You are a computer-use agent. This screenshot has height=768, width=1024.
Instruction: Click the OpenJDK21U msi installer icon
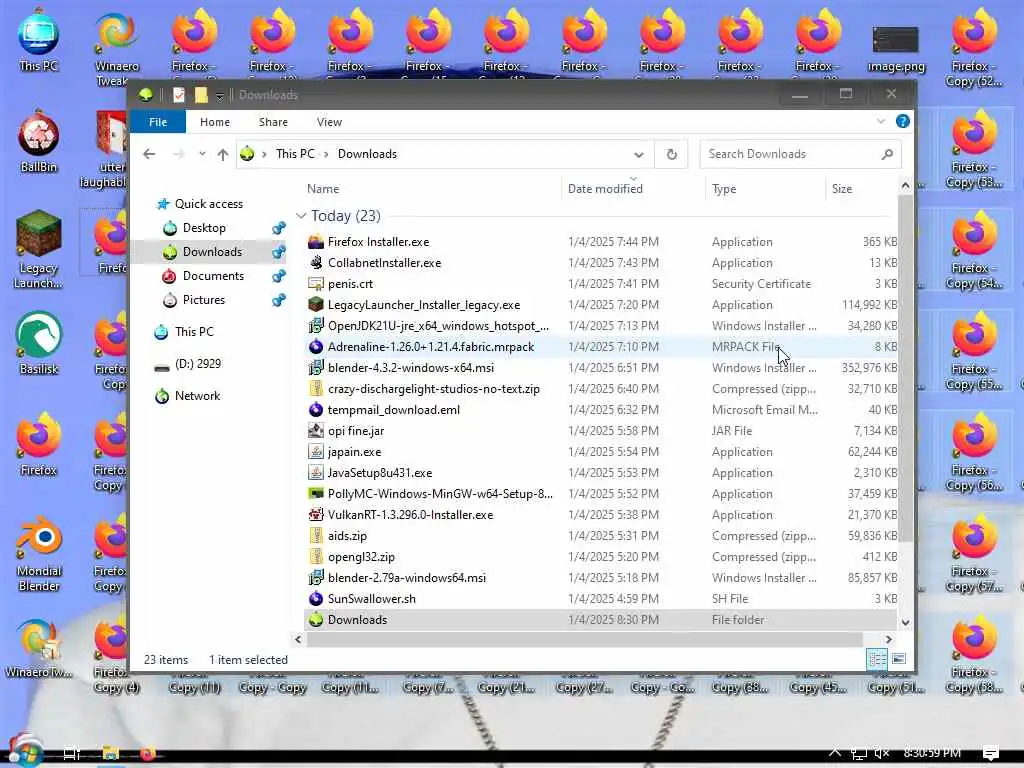click(x=316, y=325)
